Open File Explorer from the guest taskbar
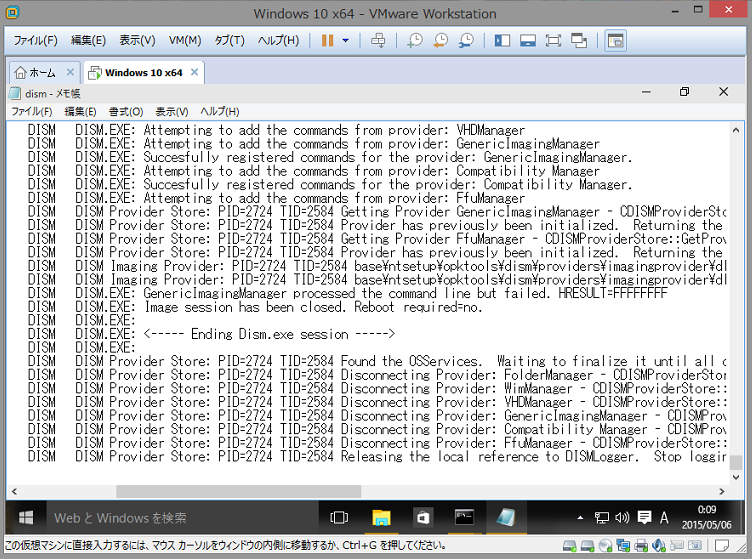 coord(381,517)
